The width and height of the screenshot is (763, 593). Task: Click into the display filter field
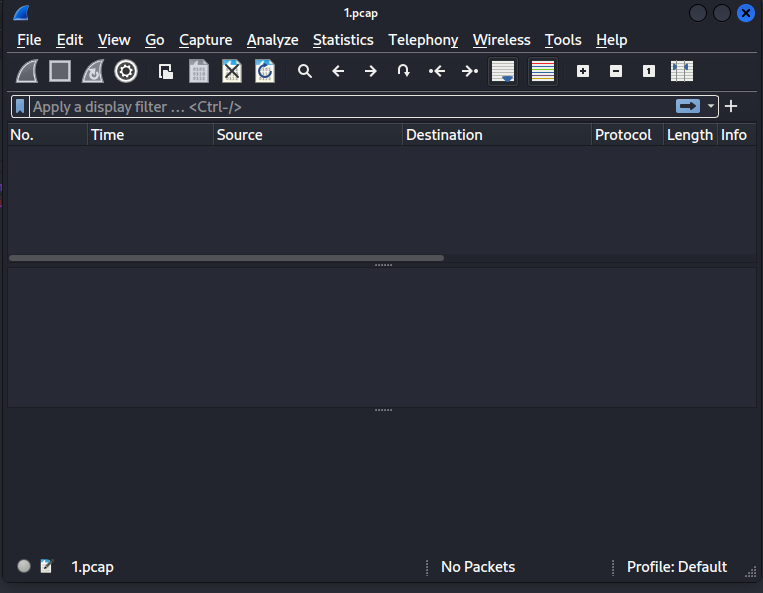coord(350,106)
